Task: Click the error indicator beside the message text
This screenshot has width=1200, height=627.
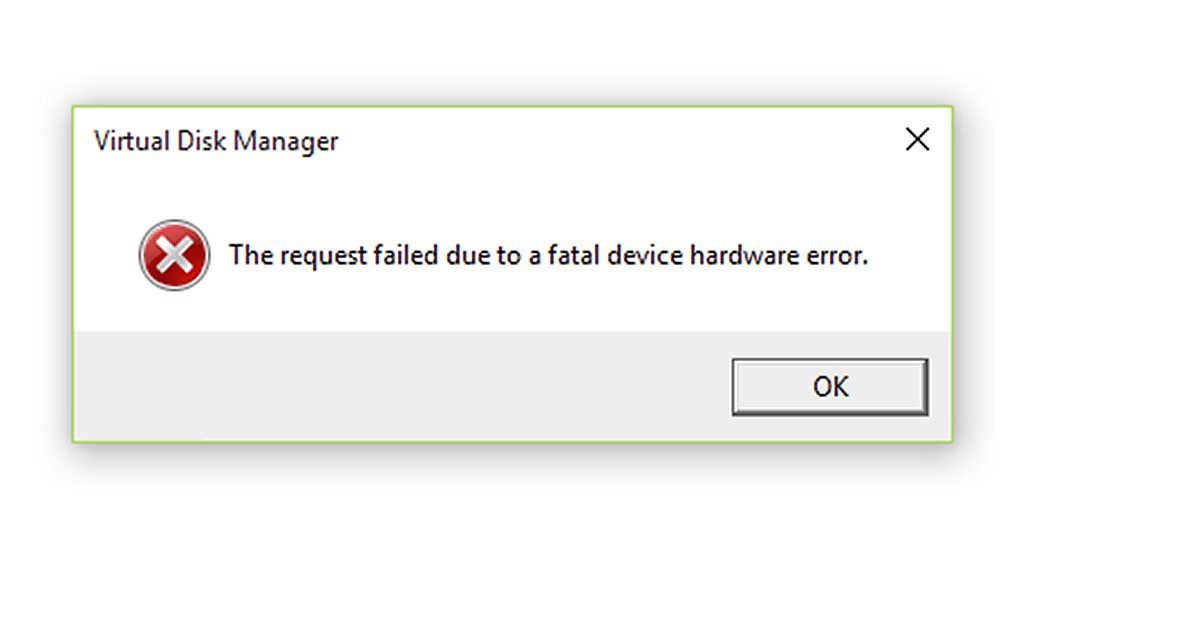Action: 174,255
